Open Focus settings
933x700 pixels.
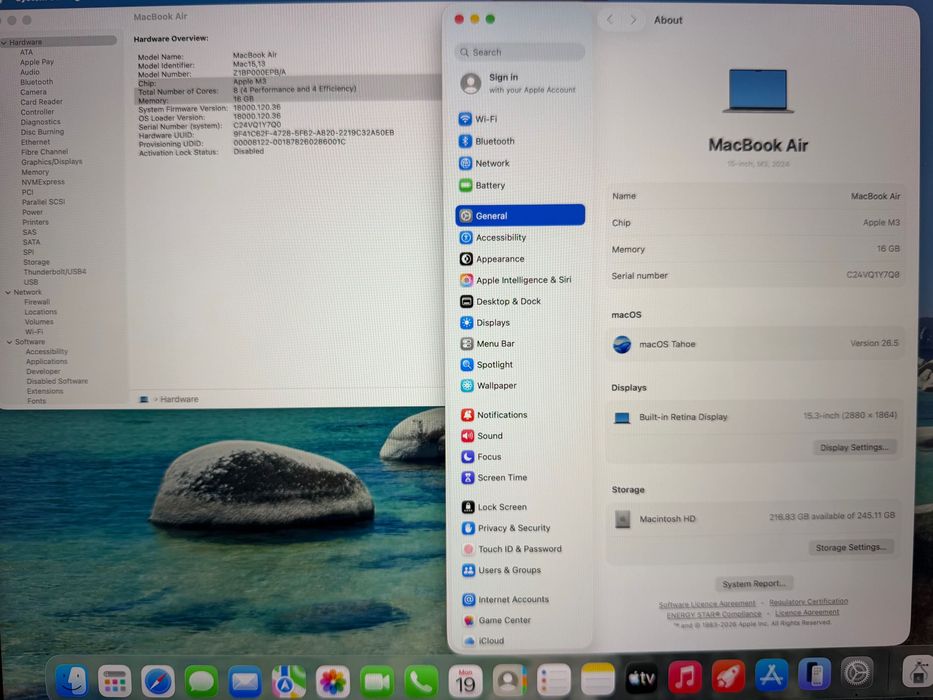pyautogui.click(x=521, y=457)
